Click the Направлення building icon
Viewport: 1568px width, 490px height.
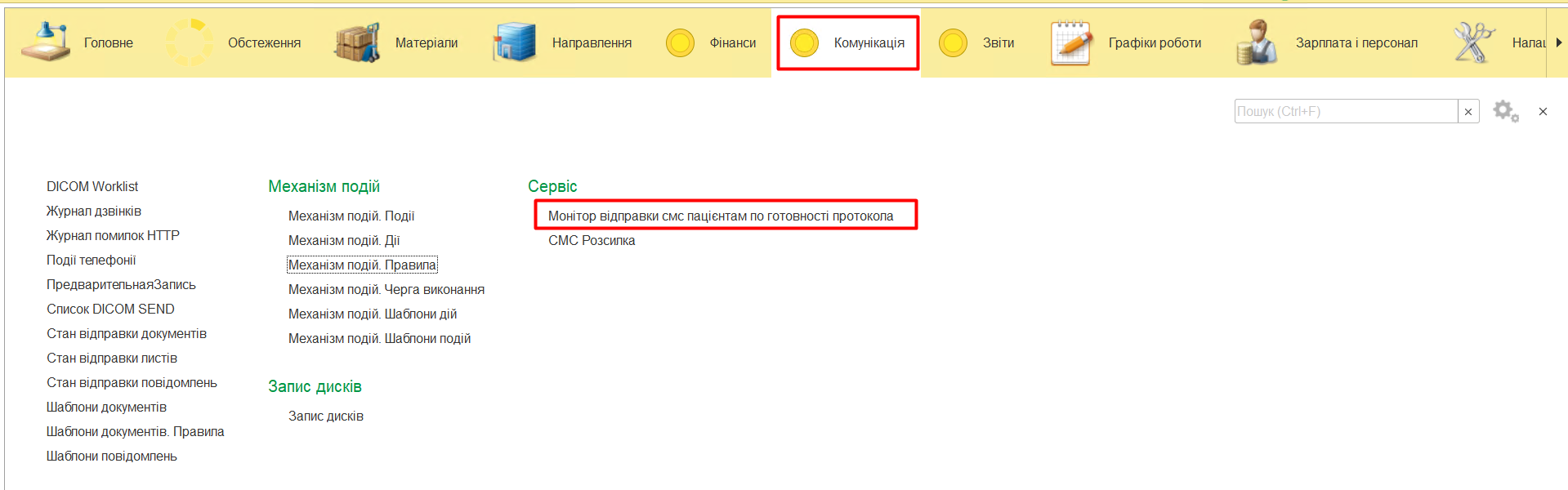[514, 42]
